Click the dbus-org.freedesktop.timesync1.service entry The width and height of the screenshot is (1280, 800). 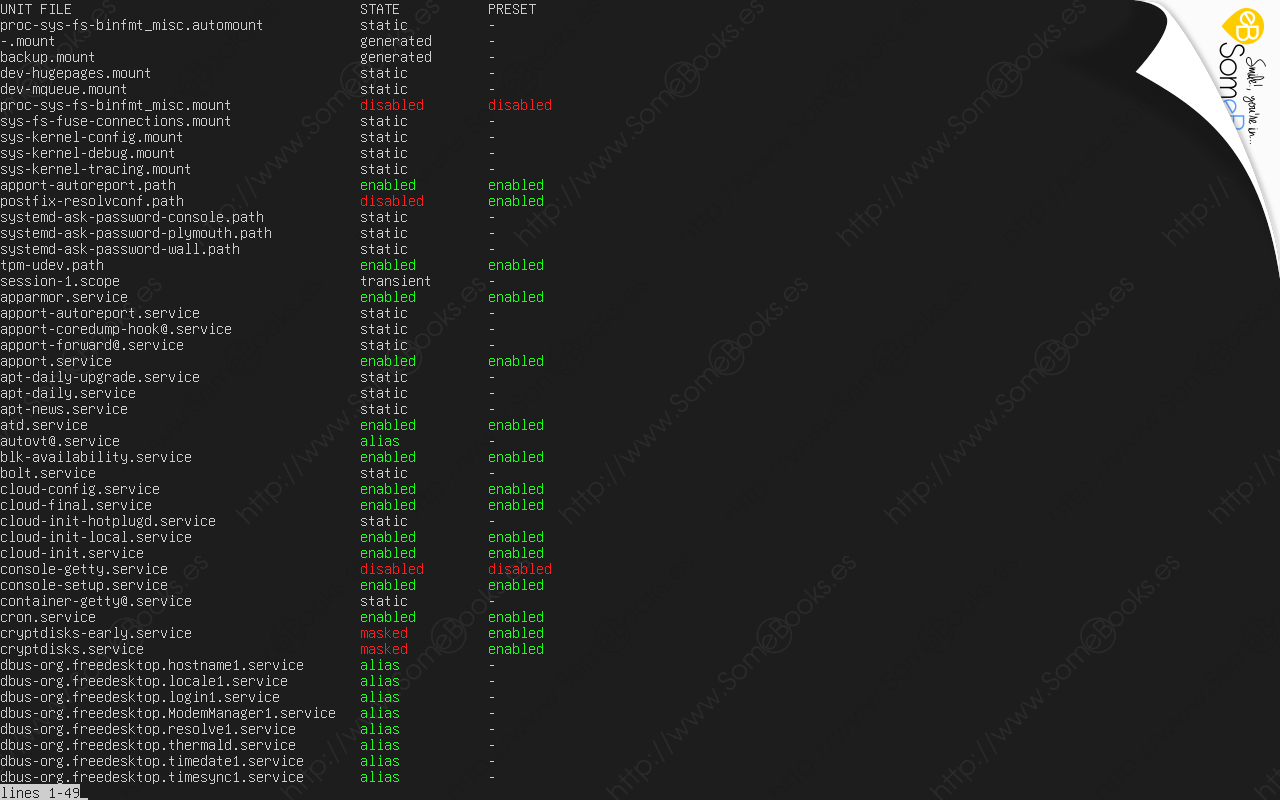[152, 777]
